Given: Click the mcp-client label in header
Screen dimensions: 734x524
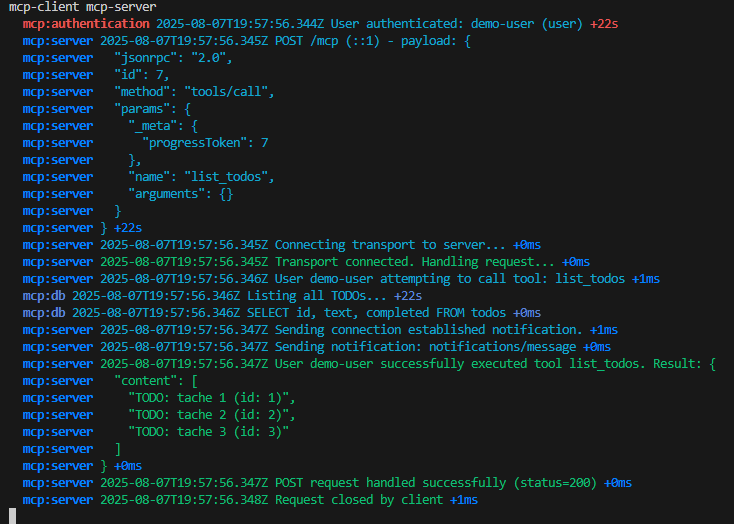Looking at the screenshot, I should coord(44,7).
